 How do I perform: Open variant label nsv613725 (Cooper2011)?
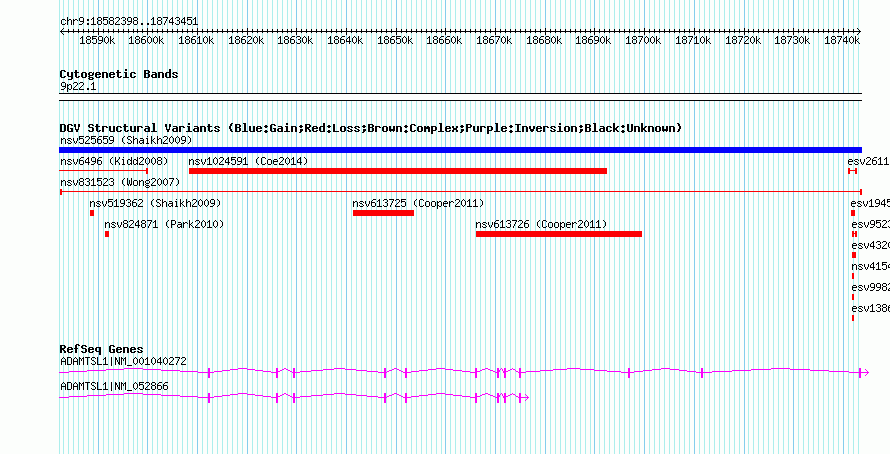(x=418, y=204)
